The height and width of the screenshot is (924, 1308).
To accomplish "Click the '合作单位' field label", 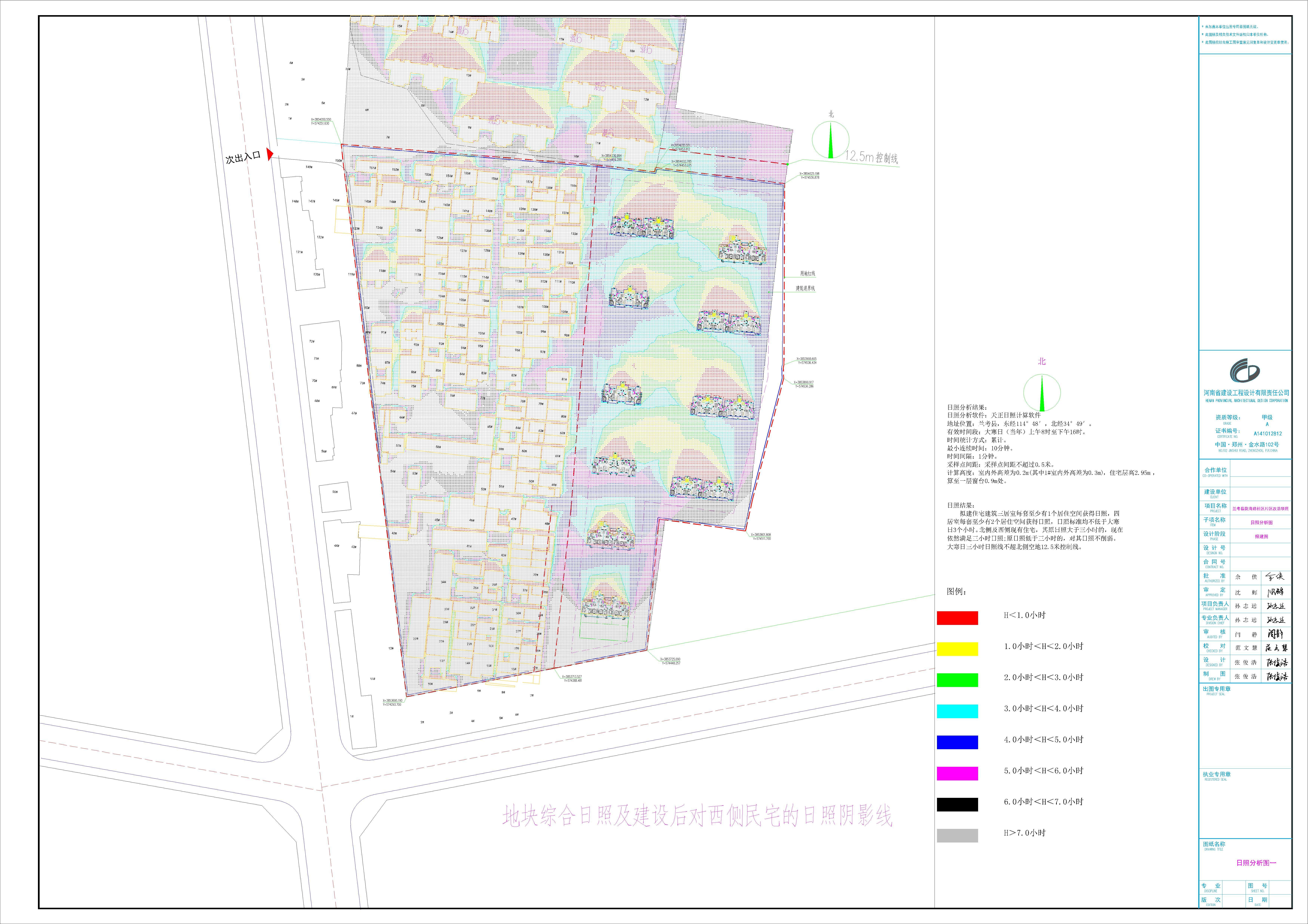I will click(x=1216, y=470).
